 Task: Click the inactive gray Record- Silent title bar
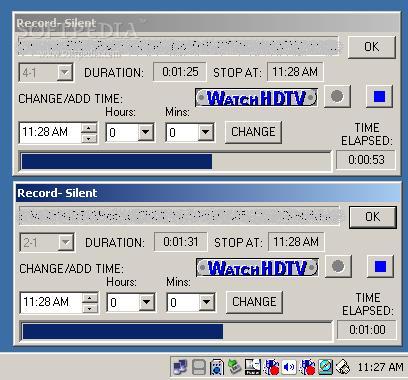coord(207,23)
